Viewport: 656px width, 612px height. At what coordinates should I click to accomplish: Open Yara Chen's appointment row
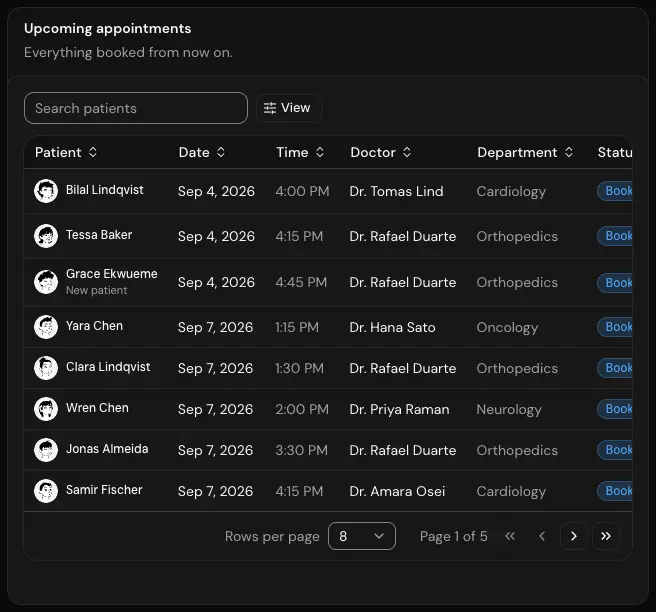pyautogui.click(x=328, y=327)
